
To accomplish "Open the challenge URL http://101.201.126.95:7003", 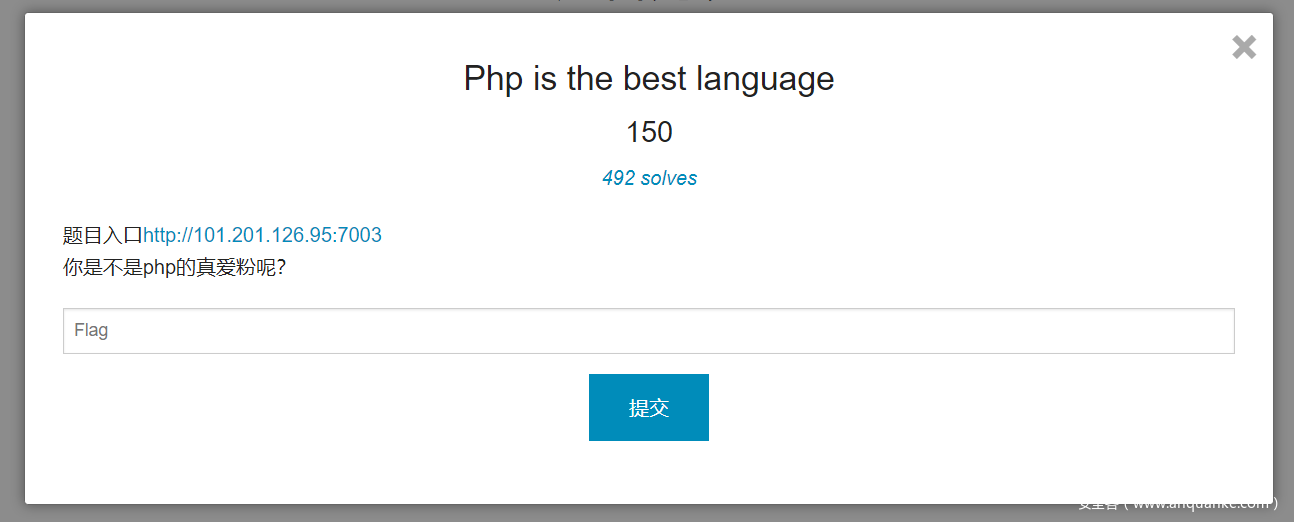I will coord(262,236).
